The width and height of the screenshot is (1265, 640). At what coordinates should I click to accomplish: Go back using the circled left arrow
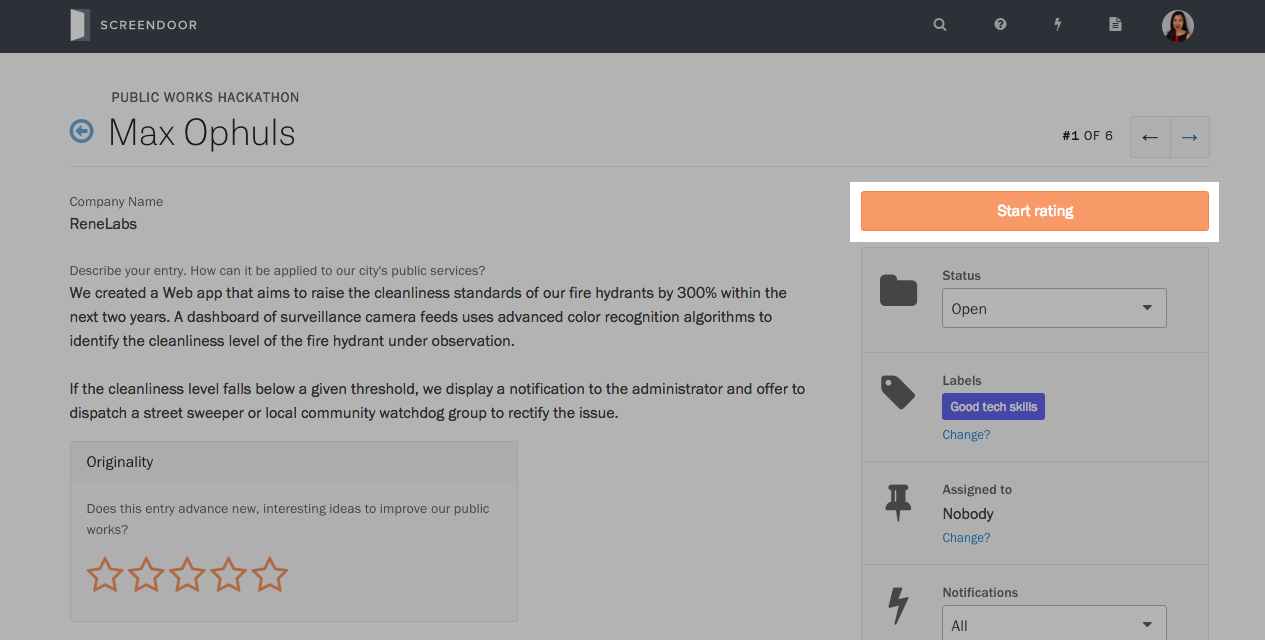point(81,131)
